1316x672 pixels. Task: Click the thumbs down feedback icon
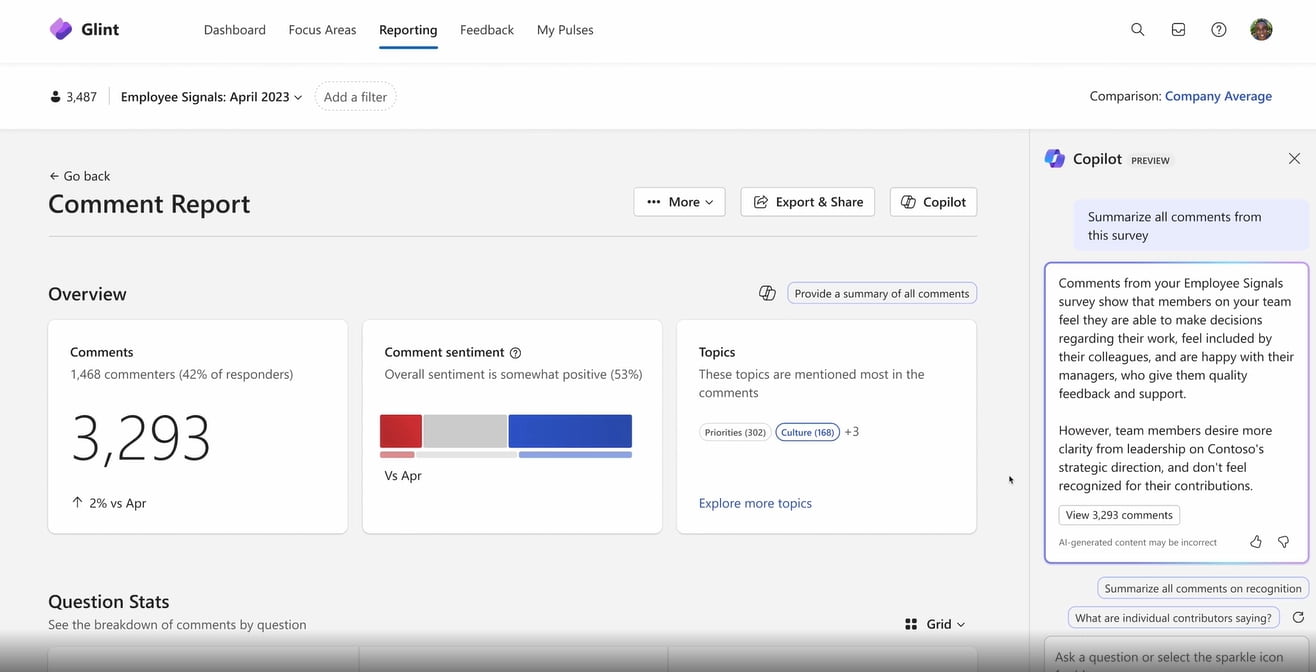point(1283,542)
